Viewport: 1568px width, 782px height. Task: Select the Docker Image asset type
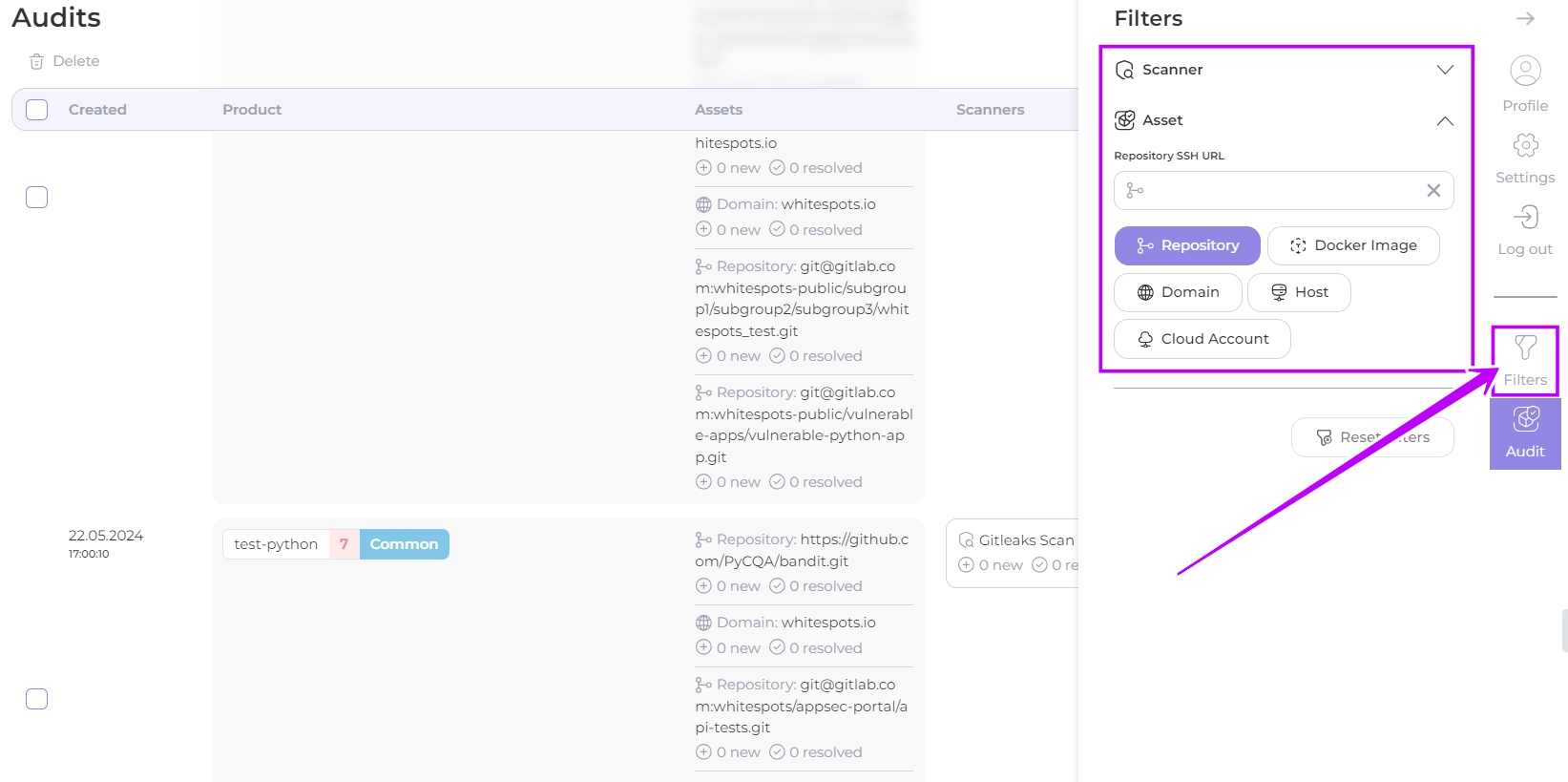pos(1352,246)
